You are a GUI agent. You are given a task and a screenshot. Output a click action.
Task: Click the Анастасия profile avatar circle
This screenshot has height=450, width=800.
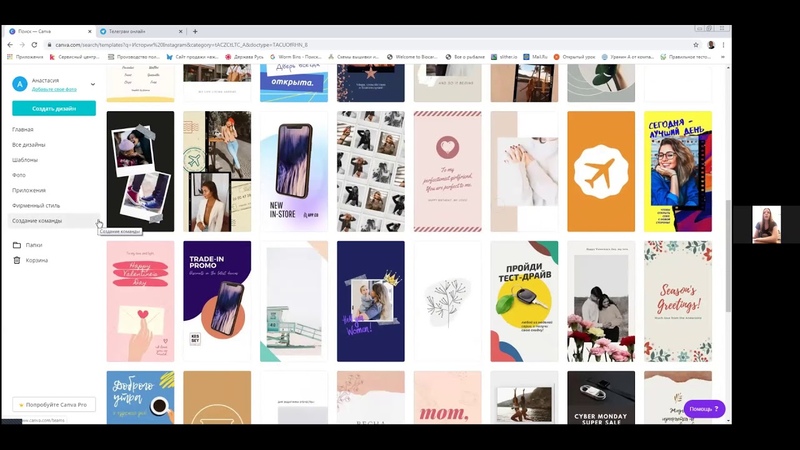pyautogui.click(x=19, y=84)
